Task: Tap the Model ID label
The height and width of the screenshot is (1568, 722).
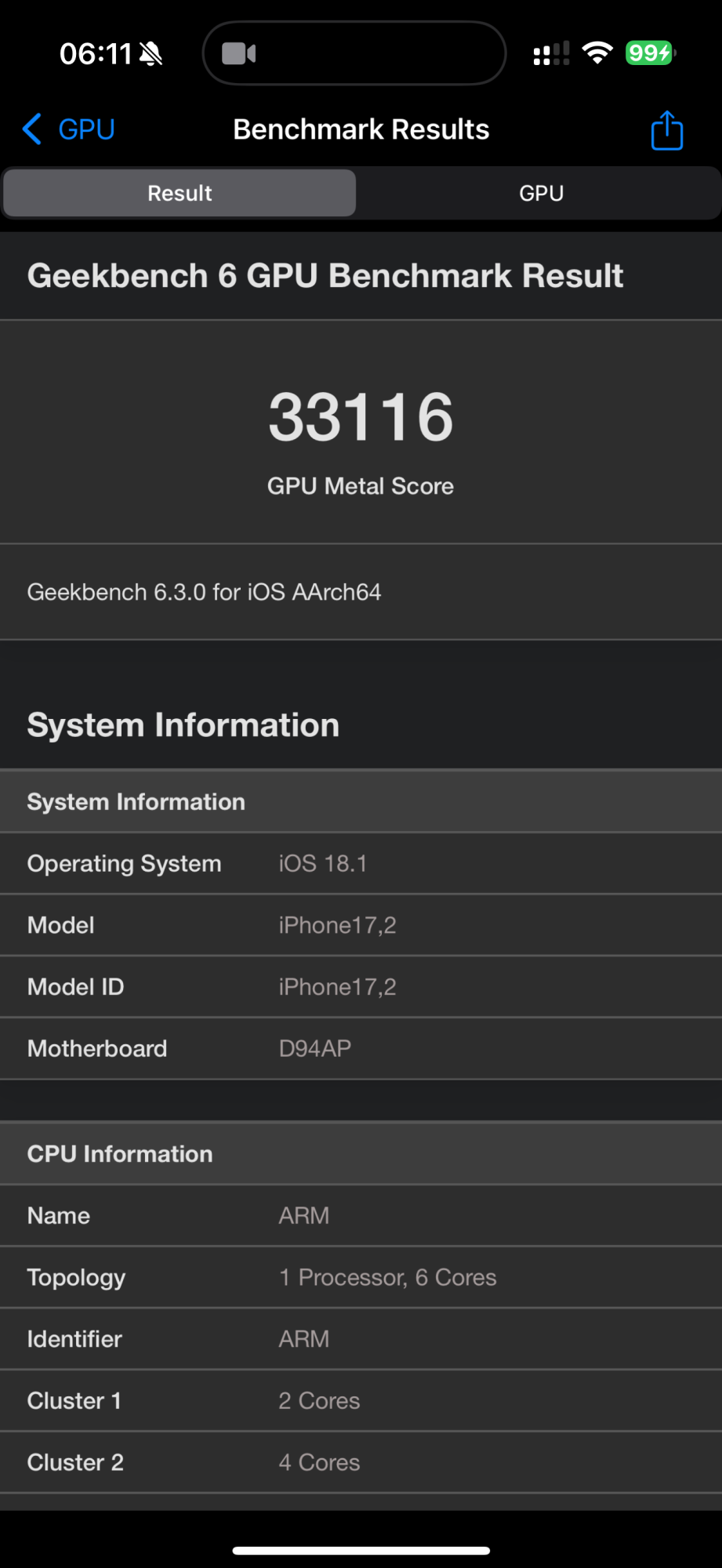Action: pyautogui.click(x=76, y=987)
